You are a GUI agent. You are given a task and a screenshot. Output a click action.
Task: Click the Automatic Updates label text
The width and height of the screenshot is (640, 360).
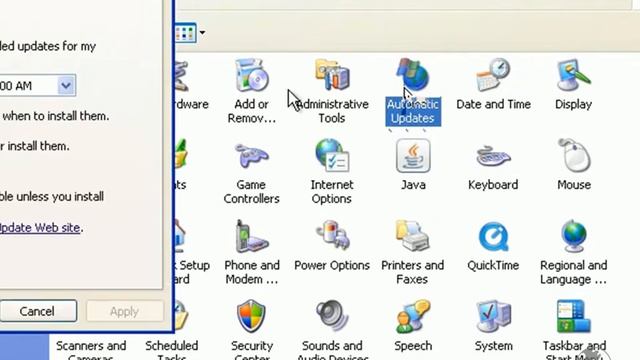(x=413, y=111)
